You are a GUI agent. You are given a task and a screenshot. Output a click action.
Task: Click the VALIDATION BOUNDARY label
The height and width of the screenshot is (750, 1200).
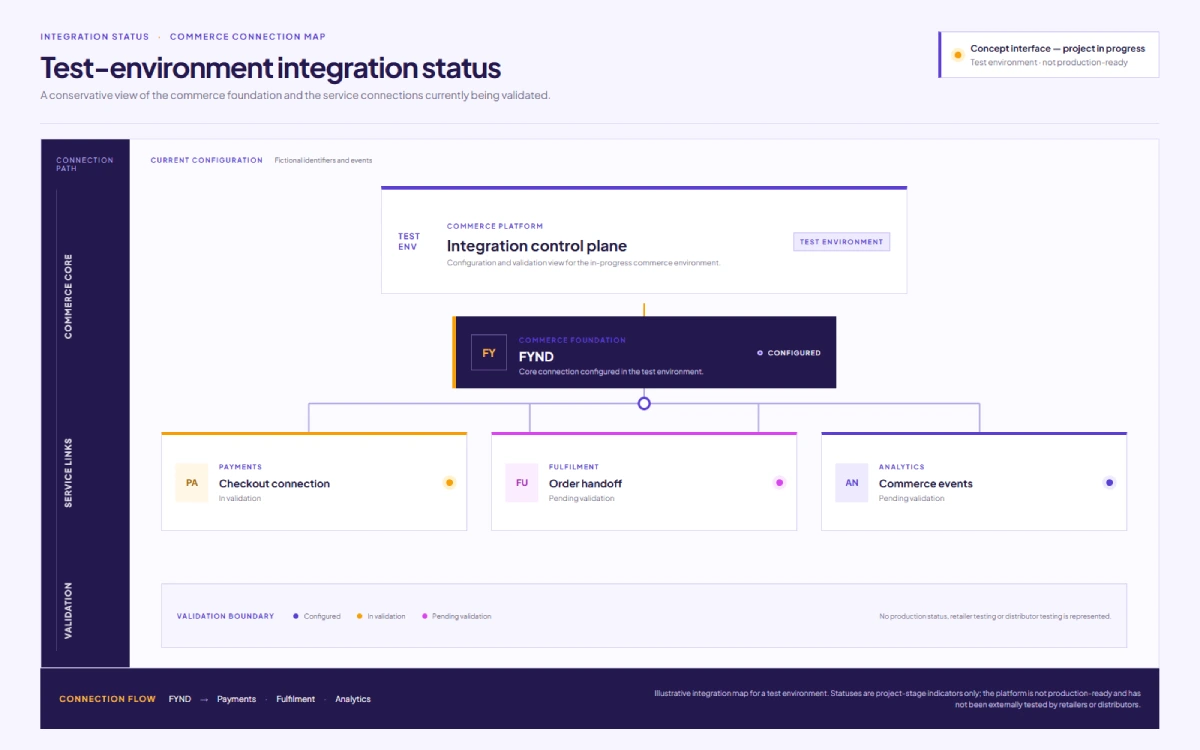225,616
